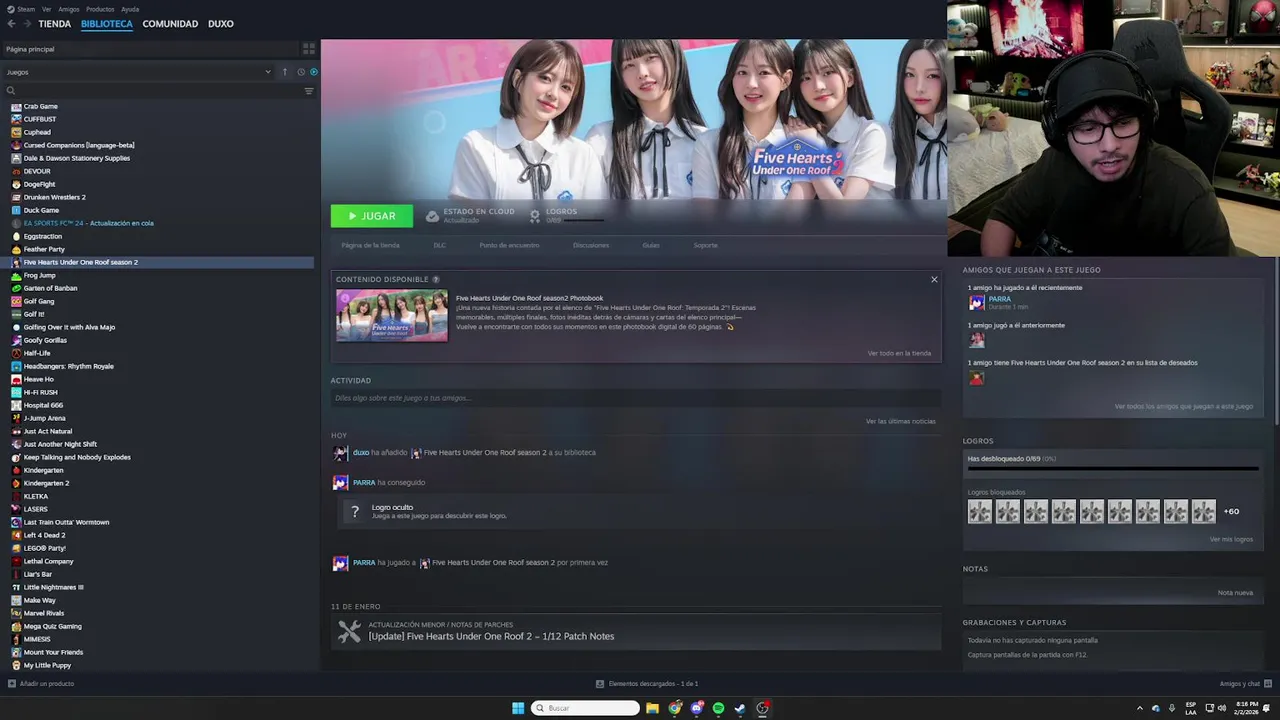Image resolution: width=1280 pixels, height=720 pixels.
Task: Click Ver todos los amigos link
Action: [x=1184, y=406]
